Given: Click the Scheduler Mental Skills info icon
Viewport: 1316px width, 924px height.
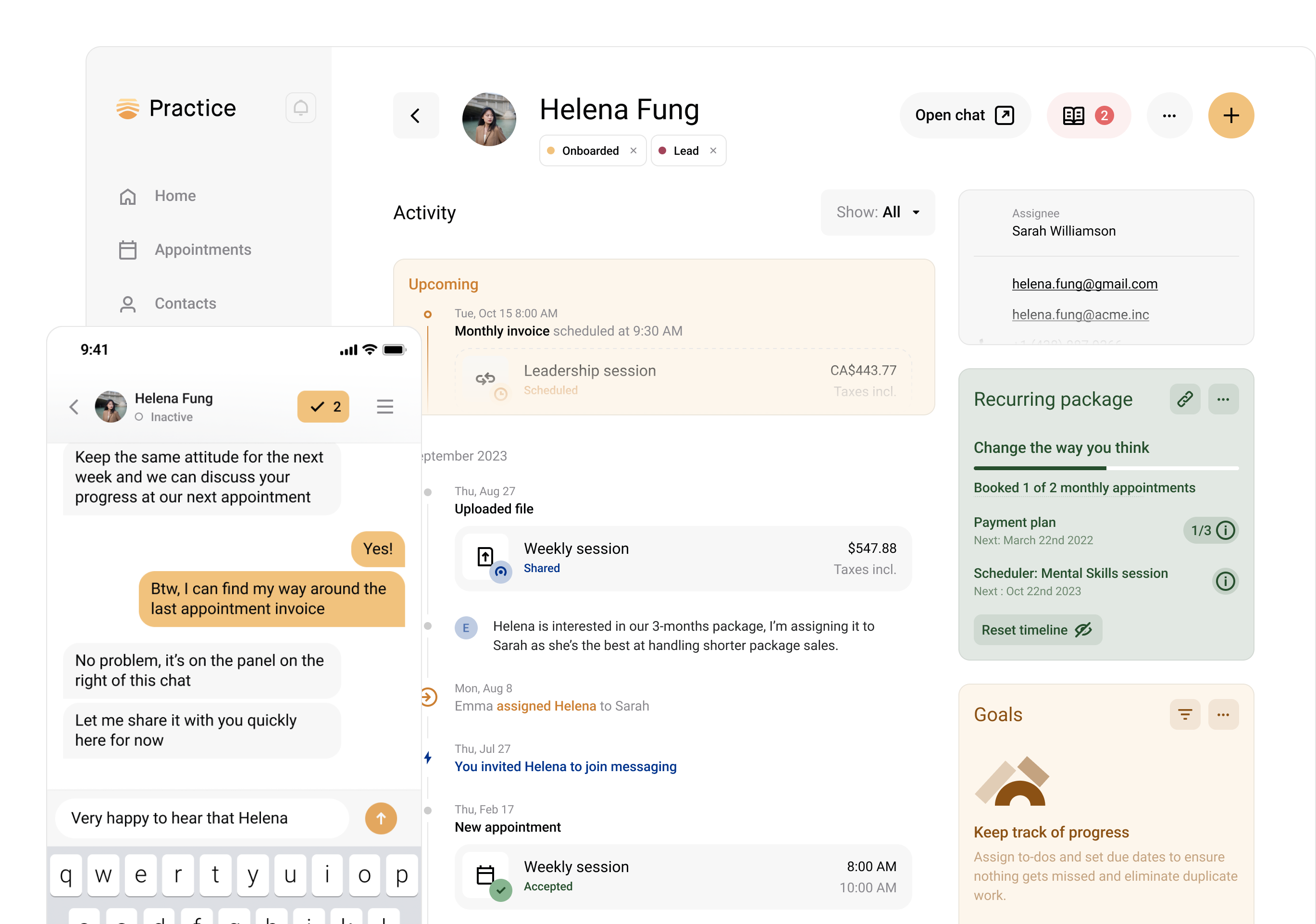Looking at the screenshot, I should pyautogui.click(x=1225, y=581).
